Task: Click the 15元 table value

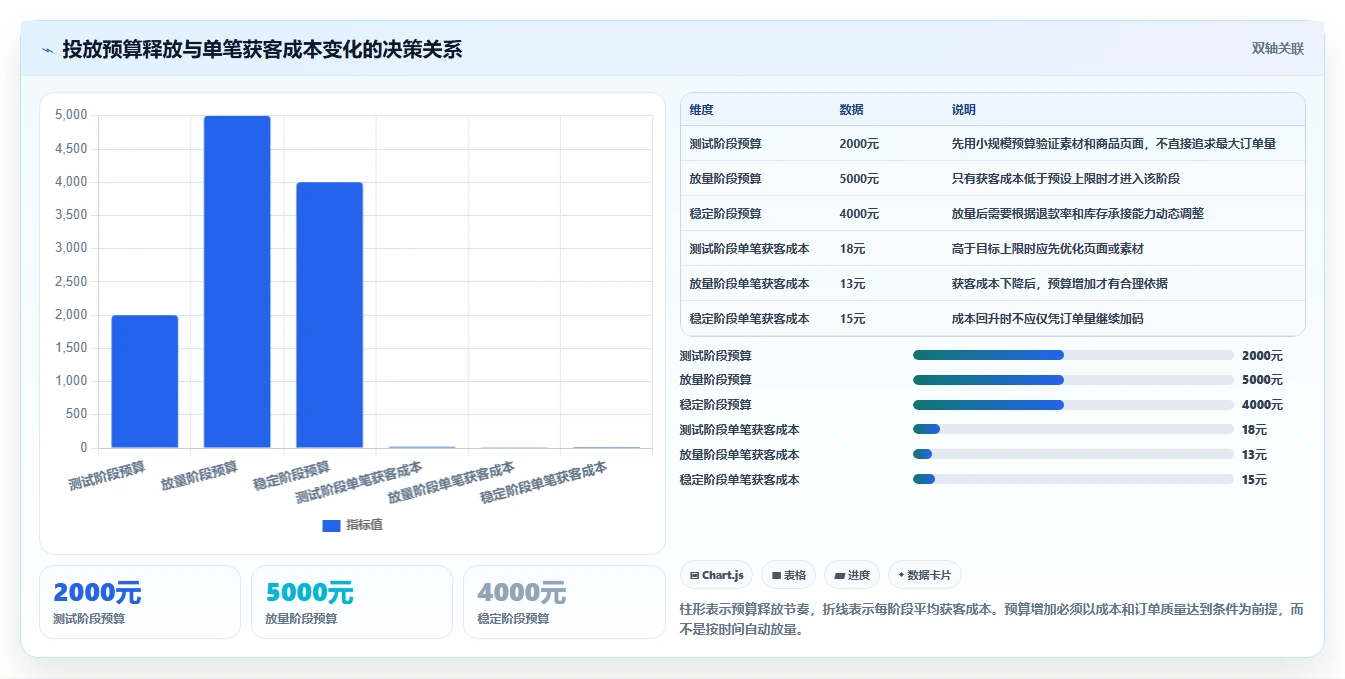Action: 852,319
